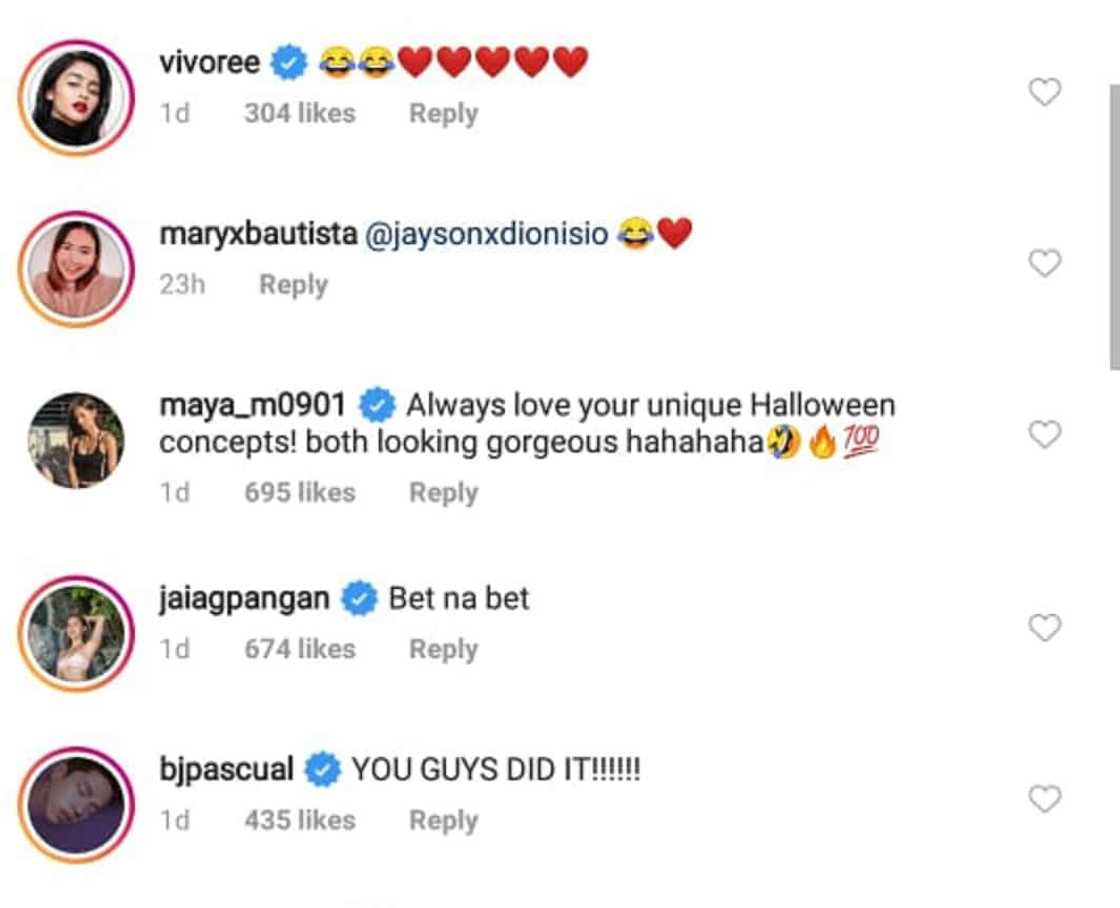Open vivoree's profile picture
This screenshot has height=908, width=1120.
click(x=76, y=98)
